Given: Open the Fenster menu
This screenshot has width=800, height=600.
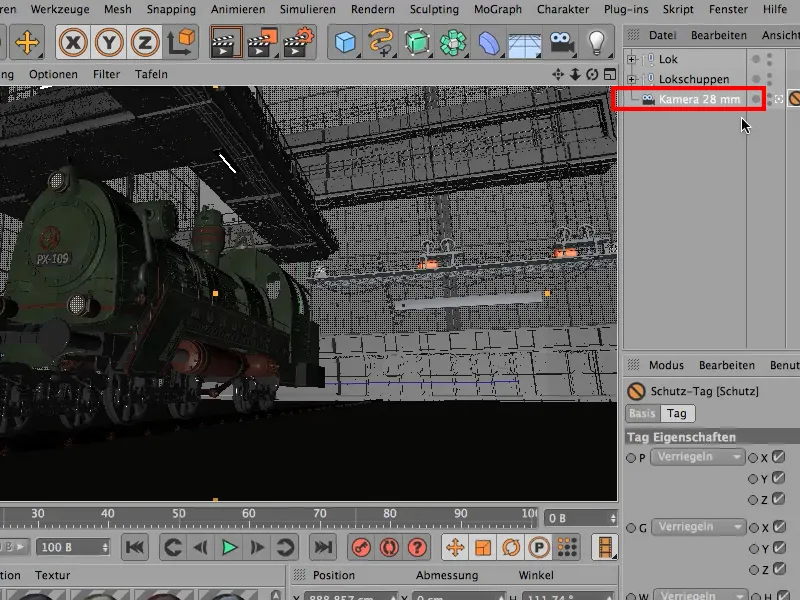Looking at the screenshot, I should [728, 9].
